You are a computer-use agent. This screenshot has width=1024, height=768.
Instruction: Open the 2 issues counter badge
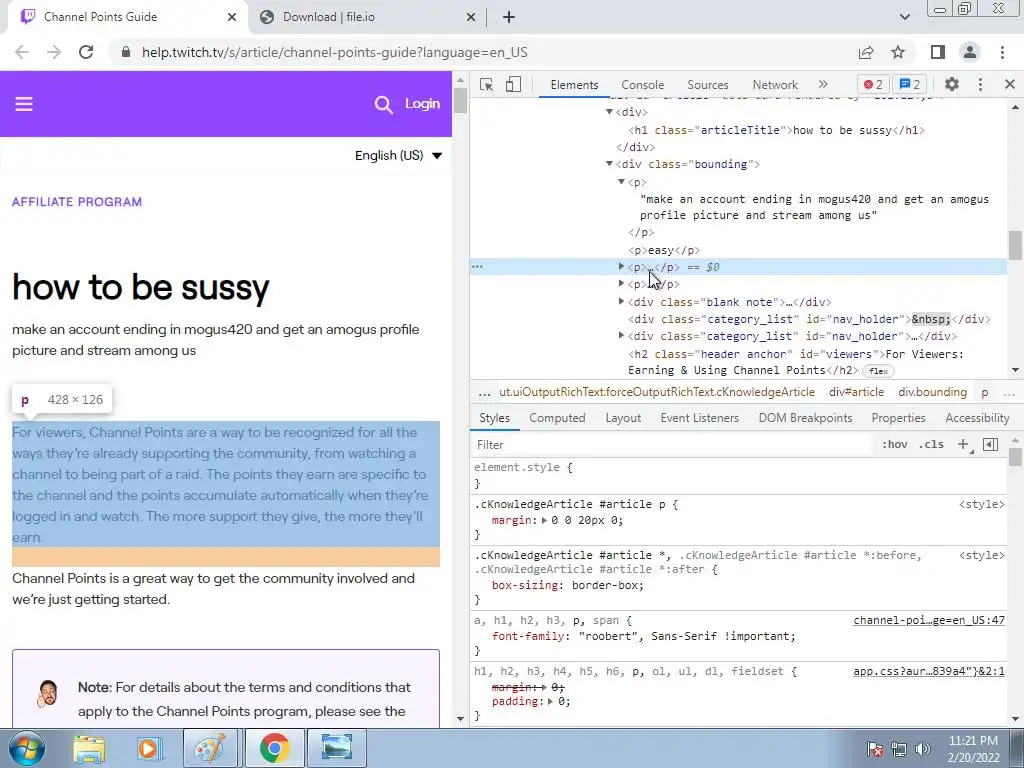pyautogui.click(x=910, y=84)
